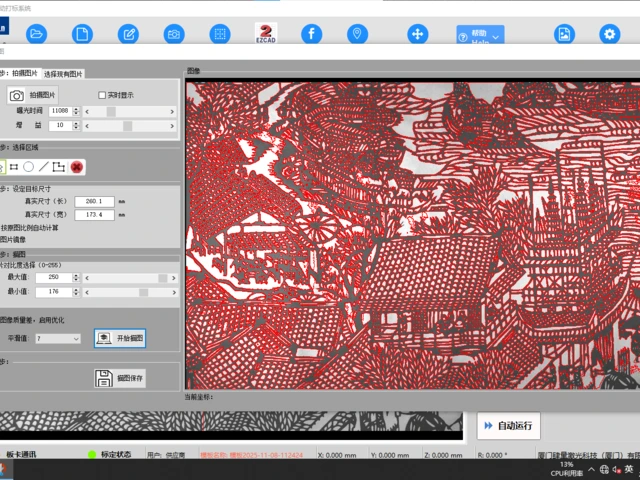Open settings with the gear icon
The height and width of the screenshot is (480, 640).
(610, 34)
